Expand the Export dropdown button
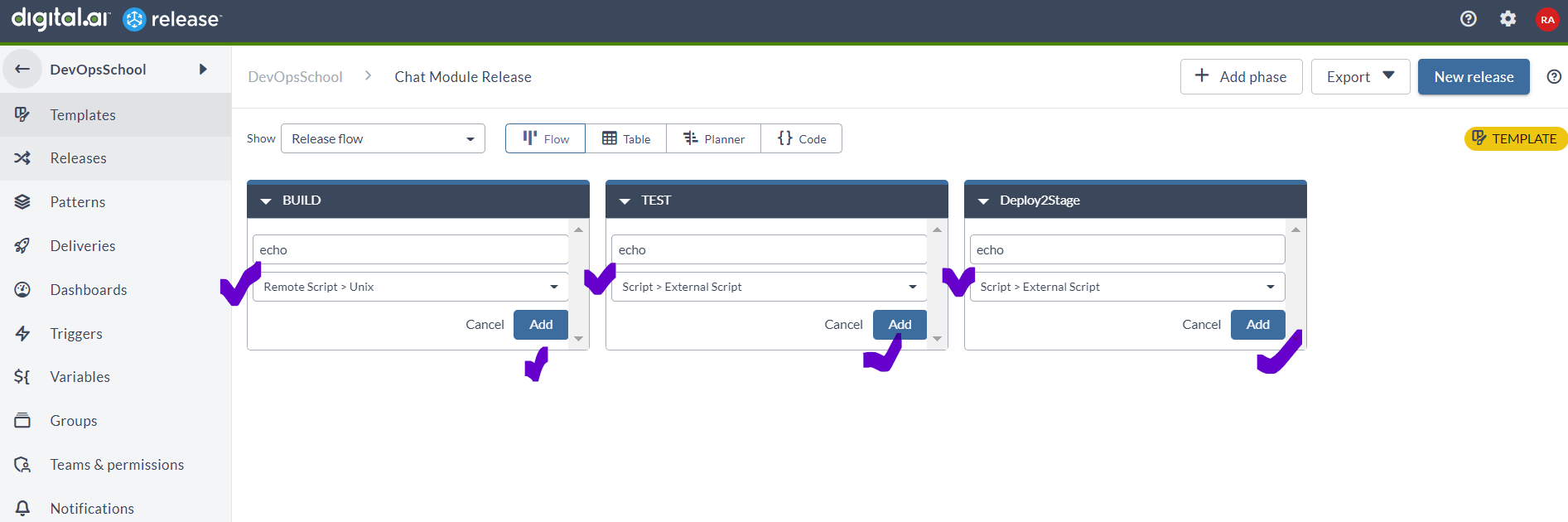 (1360, 76)
